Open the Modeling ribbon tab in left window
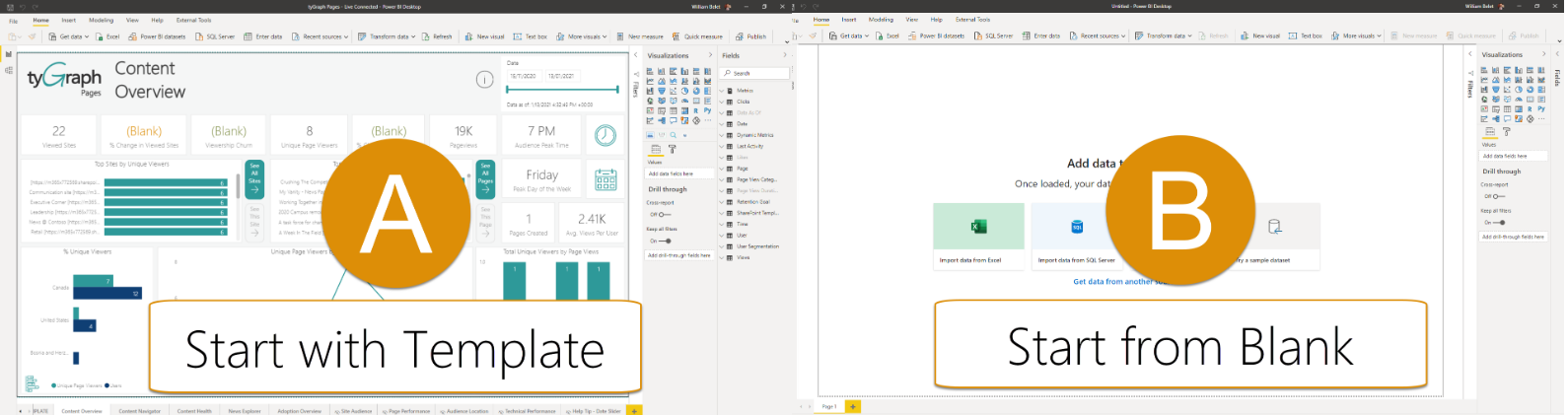This screenshot has height=415, width=1568. pyautogui.click(x=101, y=20)
